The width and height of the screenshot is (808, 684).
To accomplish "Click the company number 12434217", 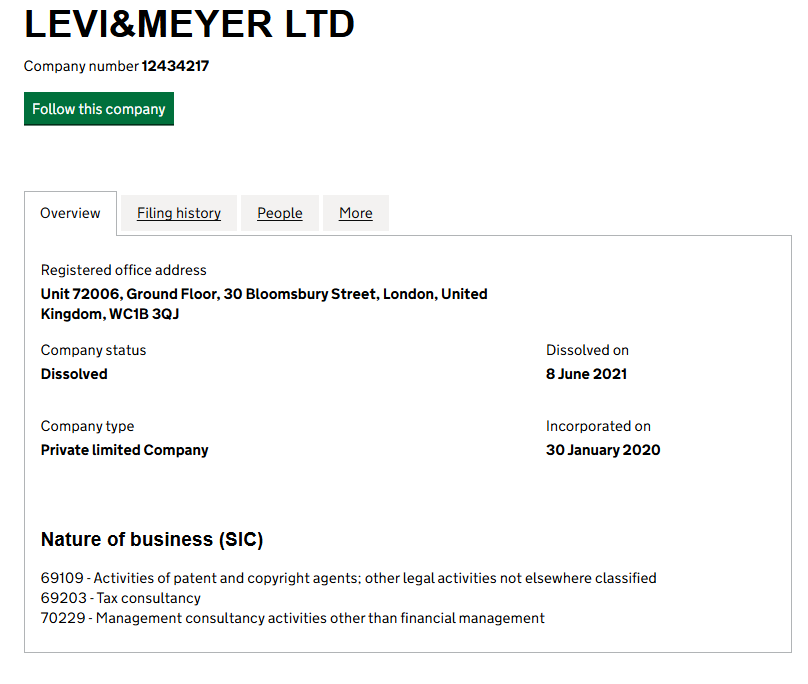I will (175, 66).
